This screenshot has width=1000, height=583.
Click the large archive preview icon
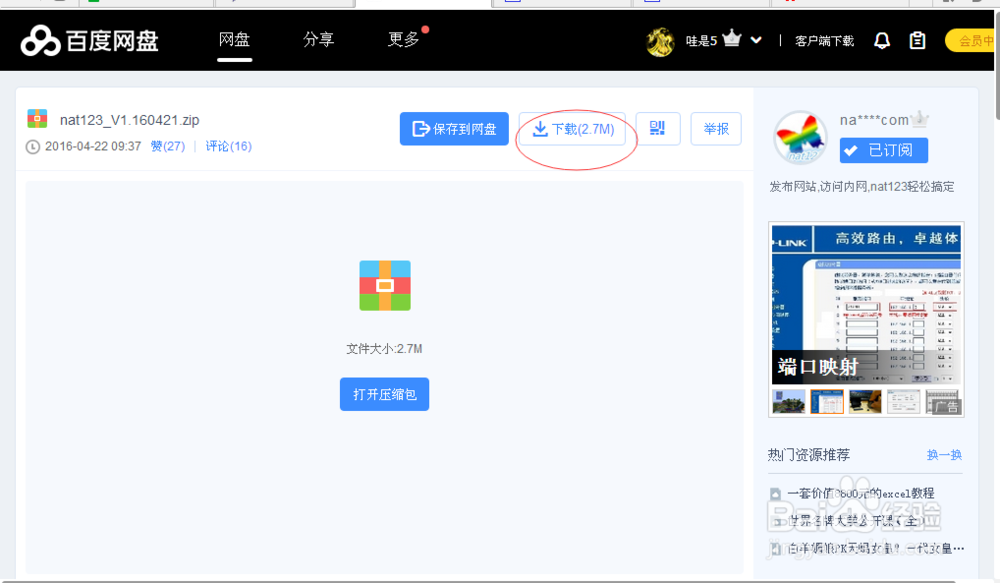pos(385,285)
